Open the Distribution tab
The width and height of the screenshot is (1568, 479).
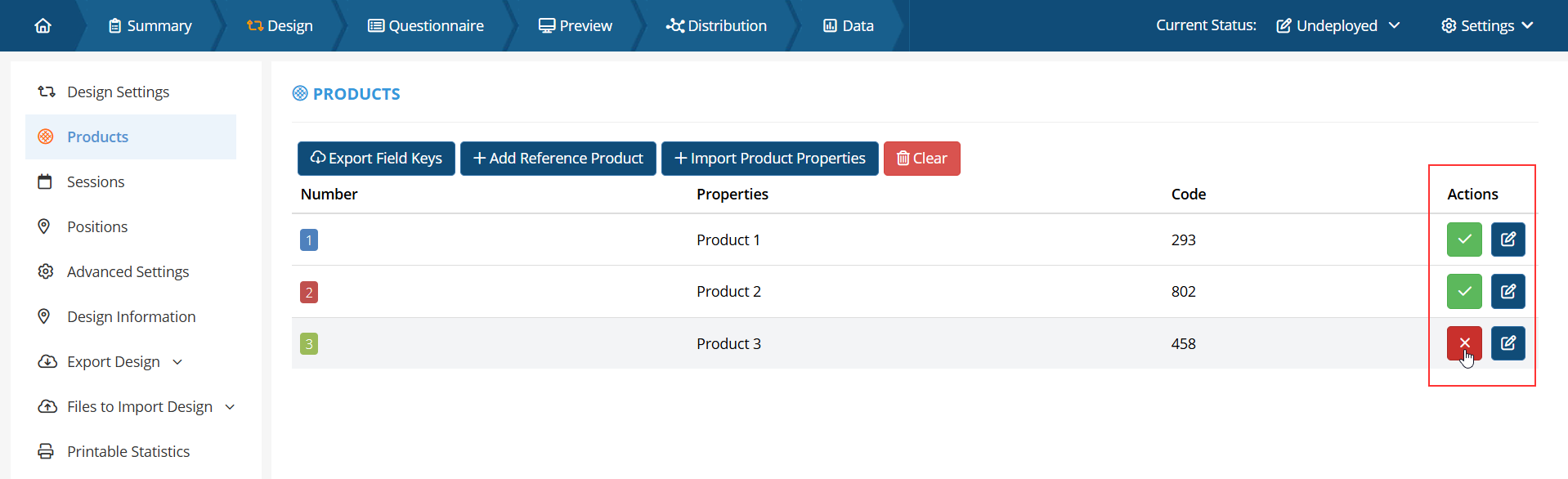[716, 26]
